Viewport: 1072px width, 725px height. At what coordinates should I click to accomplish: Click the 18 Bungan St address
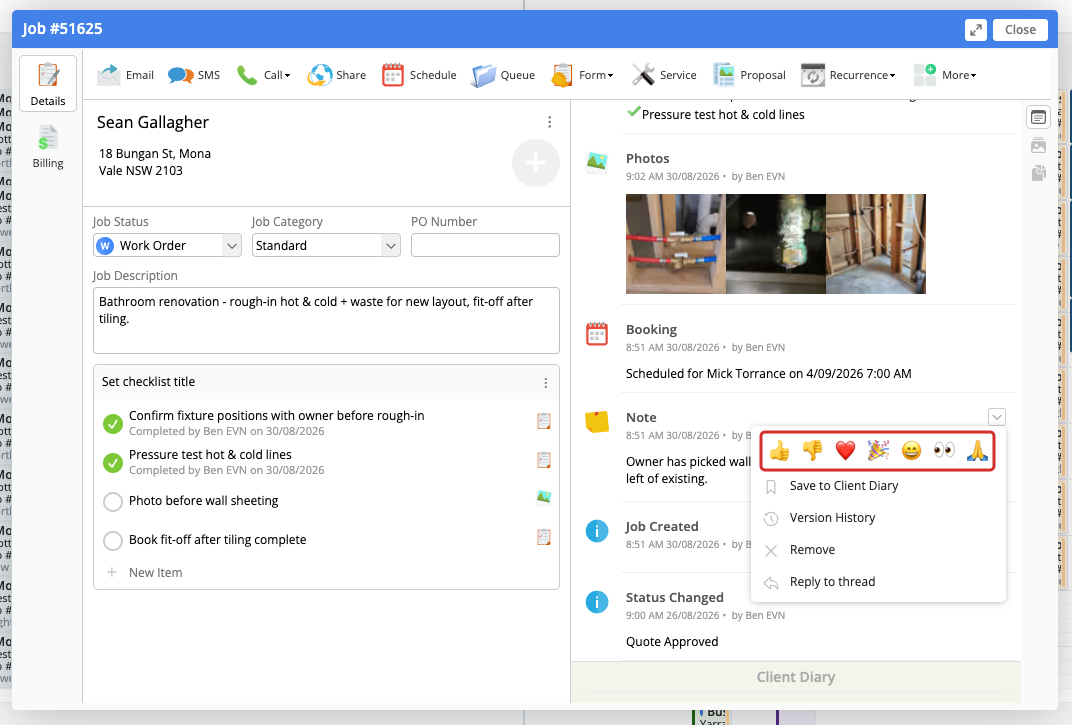click(155, 162)
